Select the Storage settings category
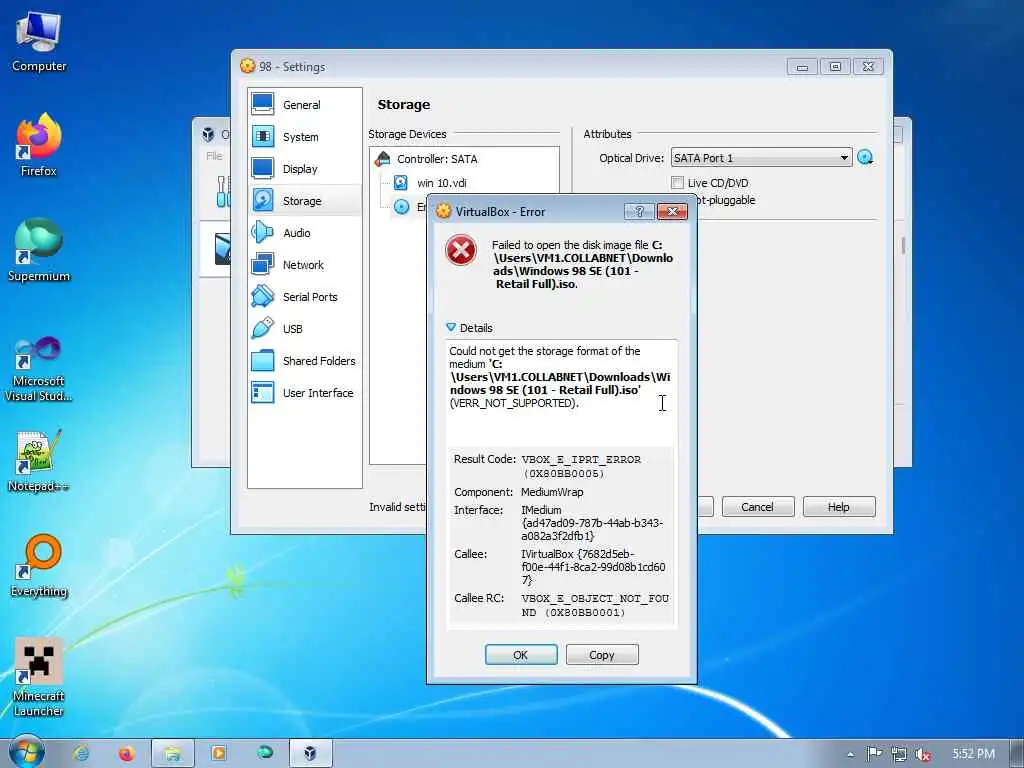The height and width of the screenshot is (768, 1024). pyautogui.click(x=304, y=200)
